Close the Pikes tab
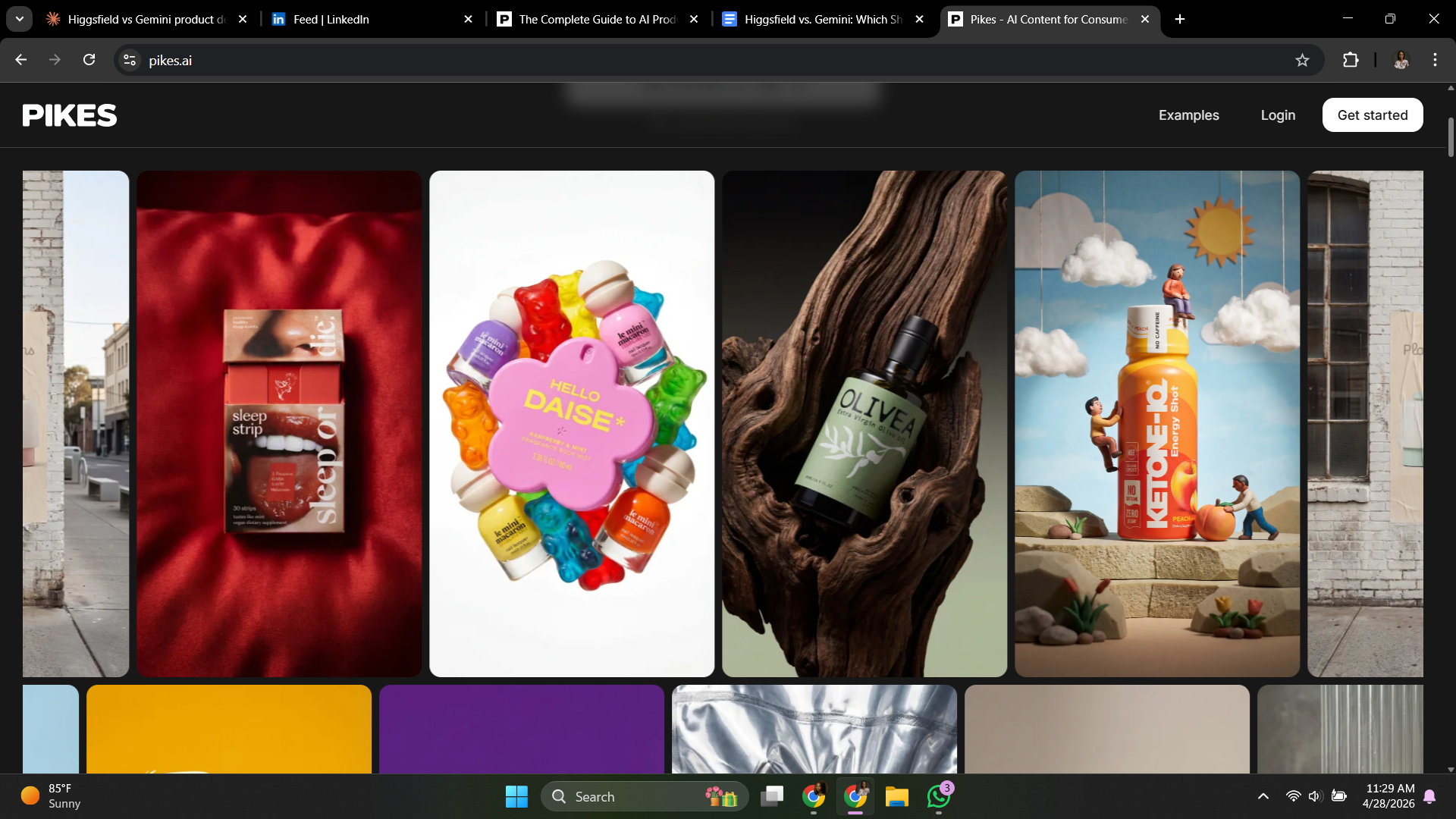Image resolution: width=1456 pixels, height=819 pixels. [1145, 19]
